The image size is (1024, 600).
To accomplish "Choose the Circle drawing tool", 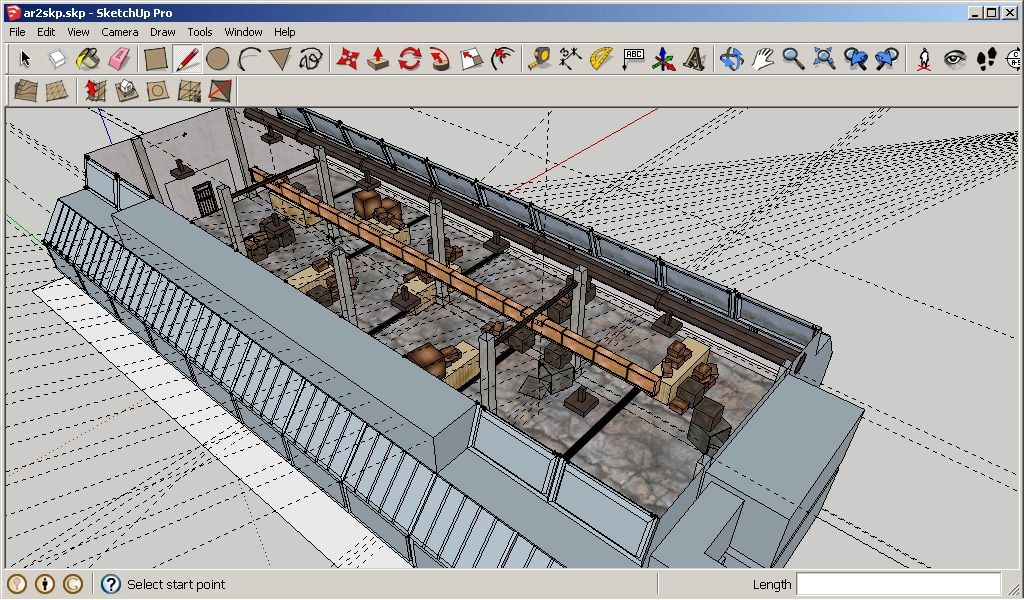I will pos(217,59).
